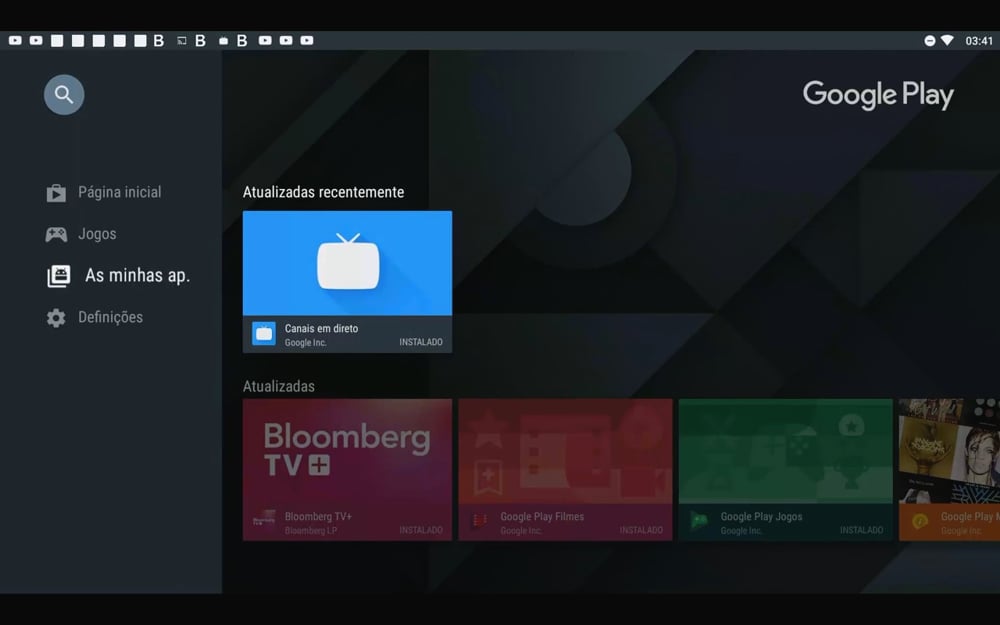The image size is (1000, 625).
Task: Open the partially visible Google Play Music card
Action: tap(949, 469)
